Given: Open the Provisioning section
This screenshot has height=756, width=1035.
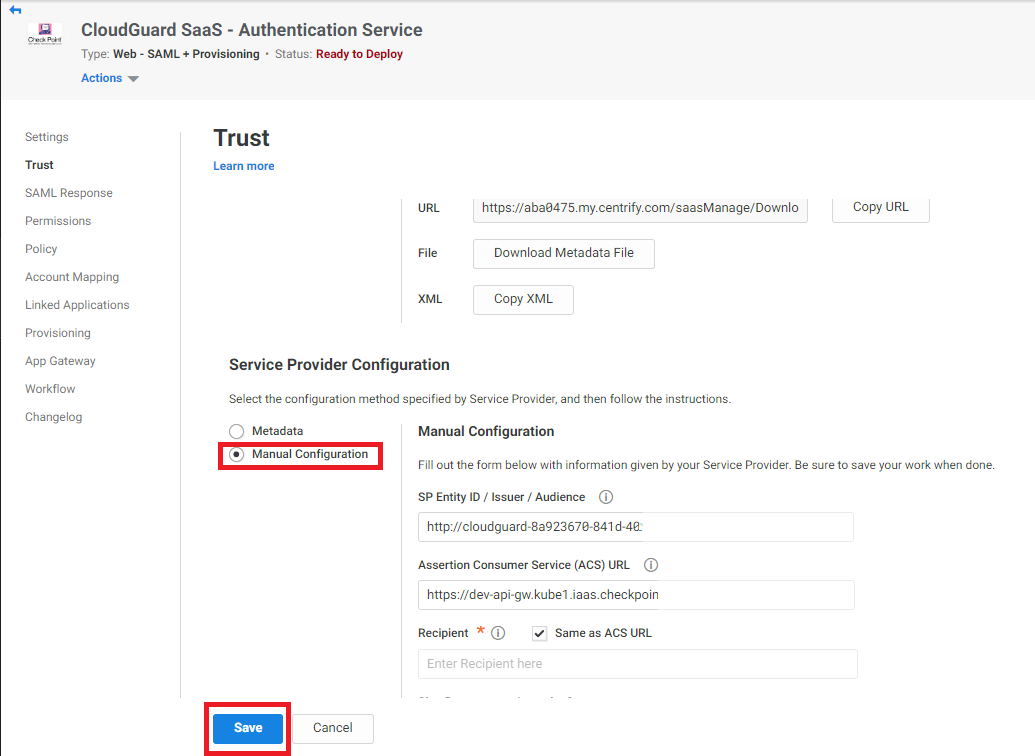Looking at the screenshot, I should point(58,333).
